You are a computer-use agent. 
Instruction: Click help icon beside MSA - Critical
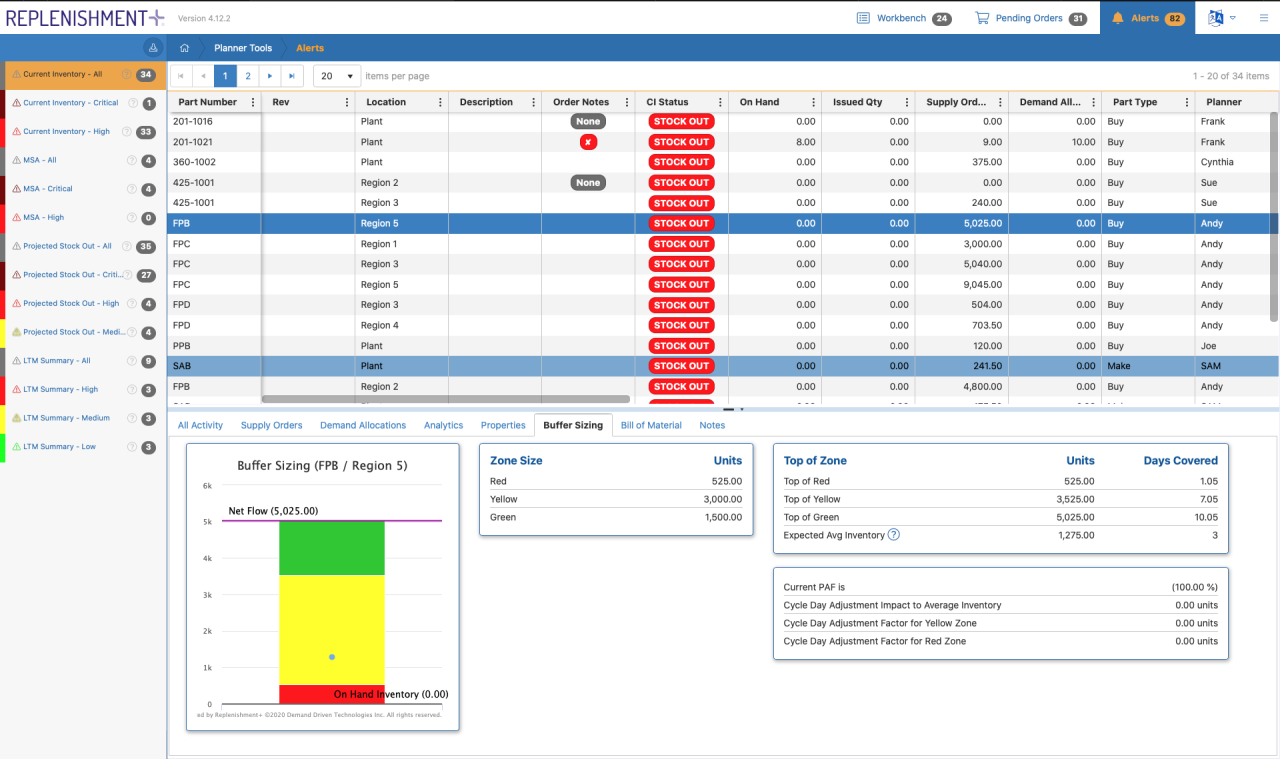pyautogui.click(x=132, y=189)
